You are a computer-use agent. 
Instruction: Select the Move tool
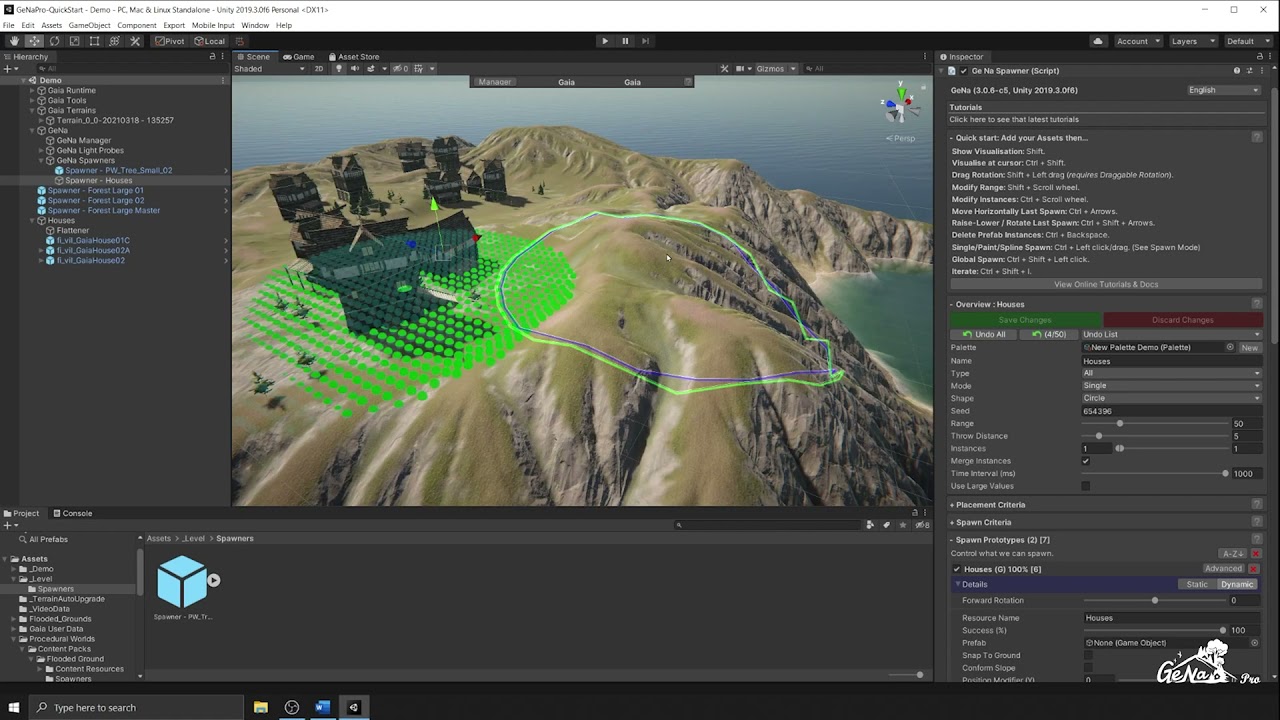(34, 41)
